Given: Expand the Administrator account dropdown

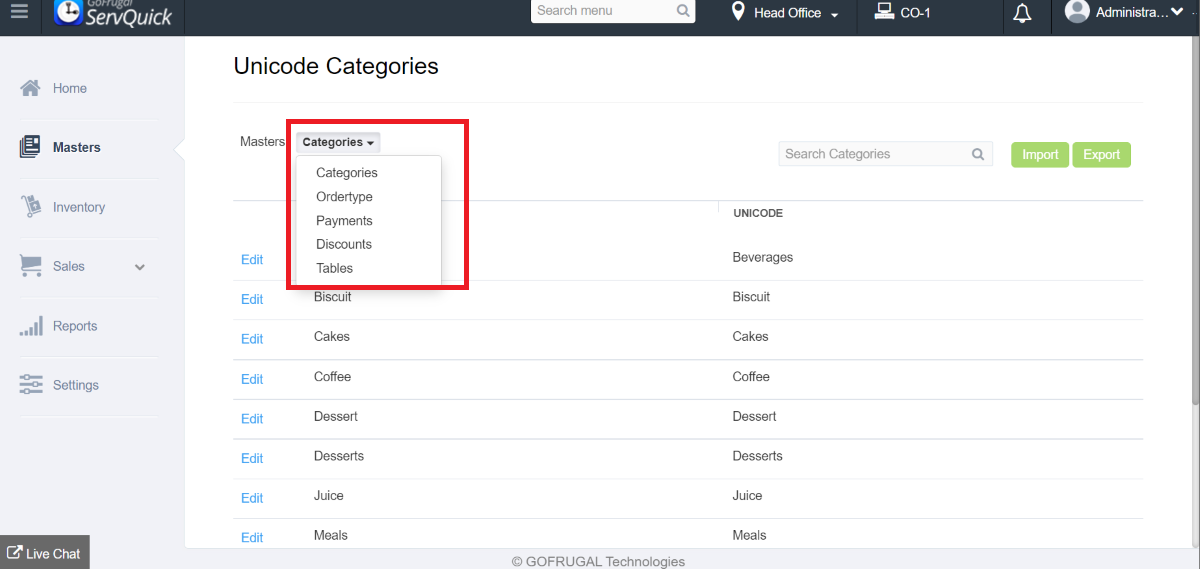Looking at the screenshot, I should [1176, 12].
